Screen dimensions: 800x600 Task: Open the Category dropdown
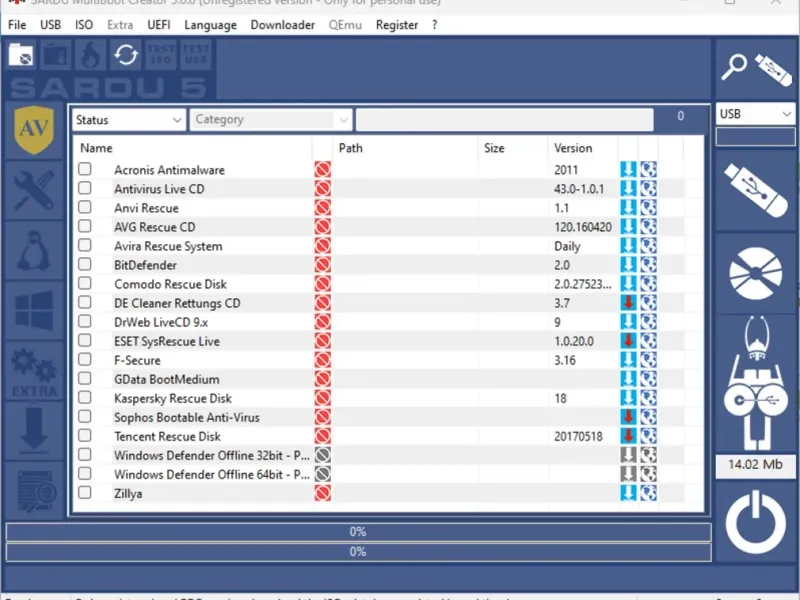271,120
